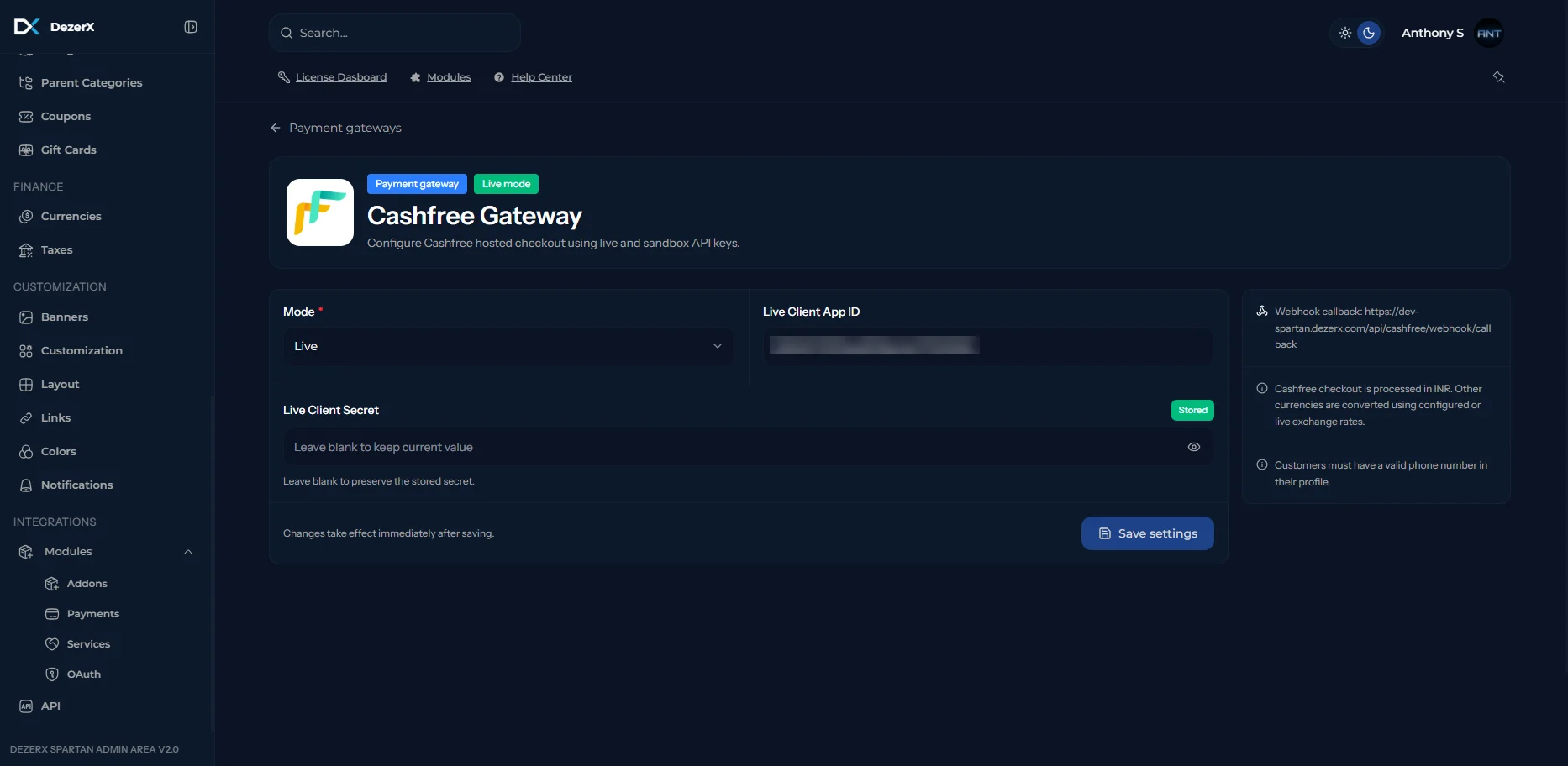Click the Coupons ticket icon

coord(26,116)
